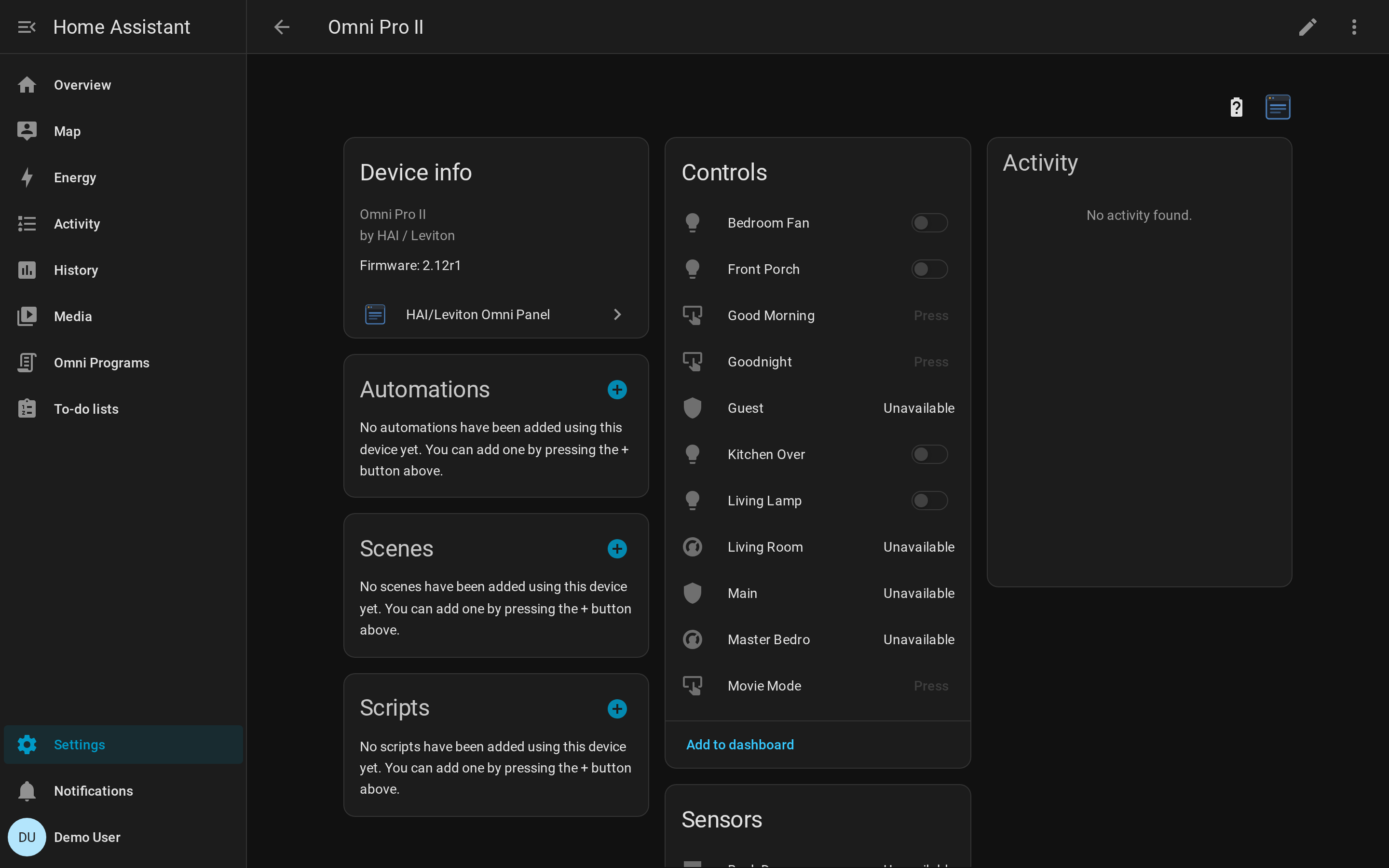Click the Guest shield icon
1389x868 pixels.
coord(693,408)
